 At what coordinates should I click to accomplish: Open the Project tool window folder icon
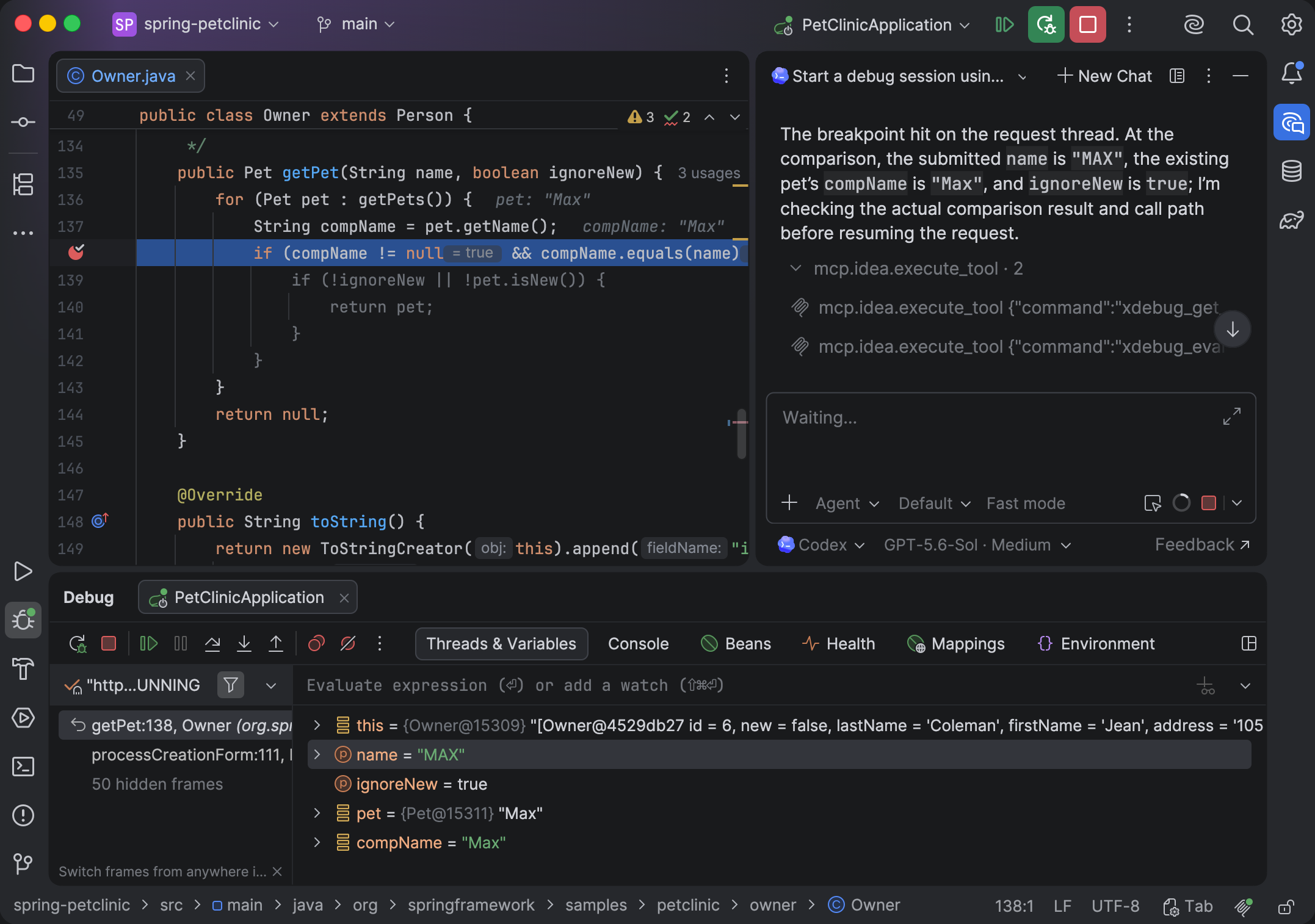(23, 74)
